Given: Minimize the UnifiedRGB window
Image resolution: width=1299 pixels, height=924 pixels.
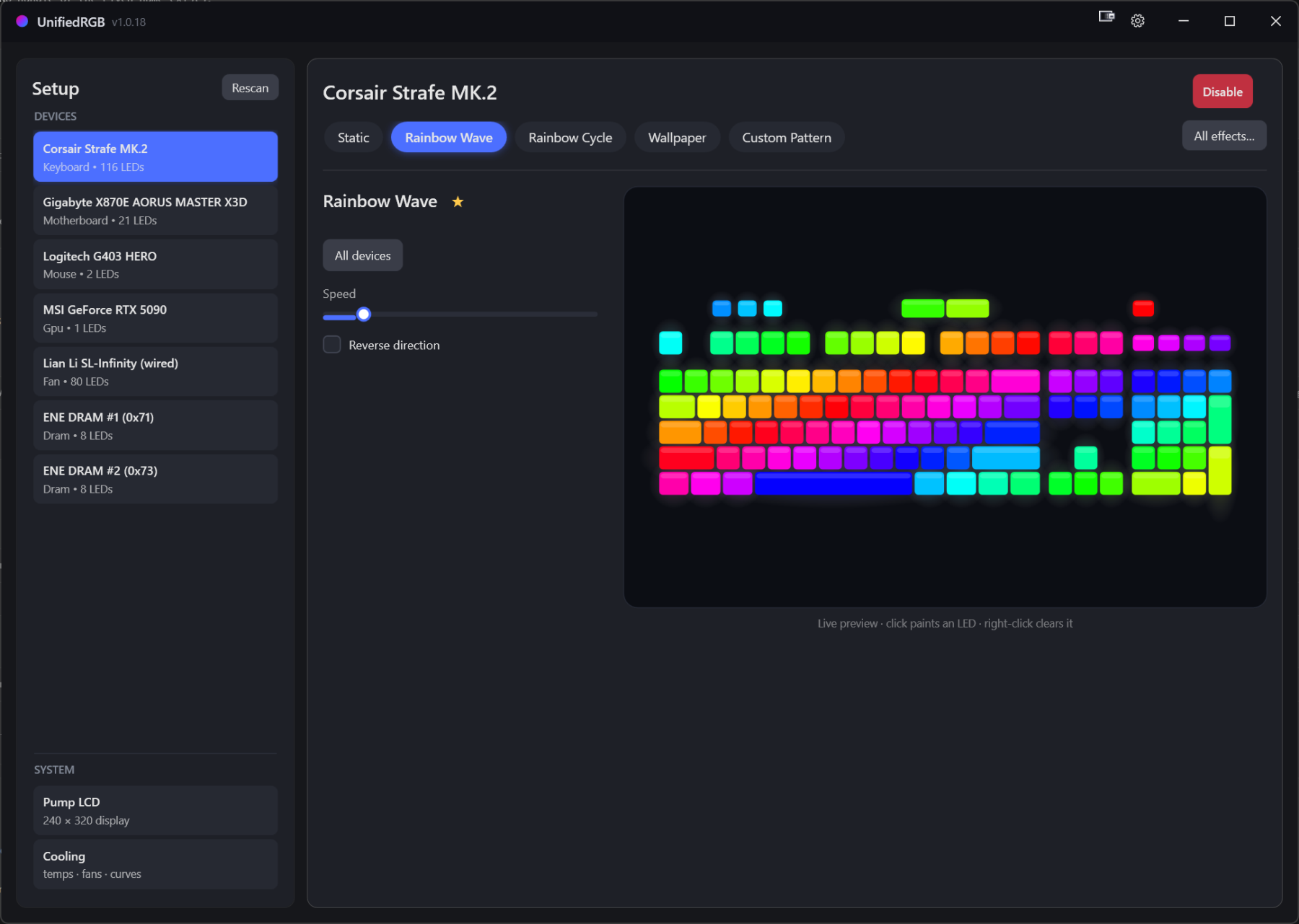Looking at the screenshot, I should coord(1184,21).
